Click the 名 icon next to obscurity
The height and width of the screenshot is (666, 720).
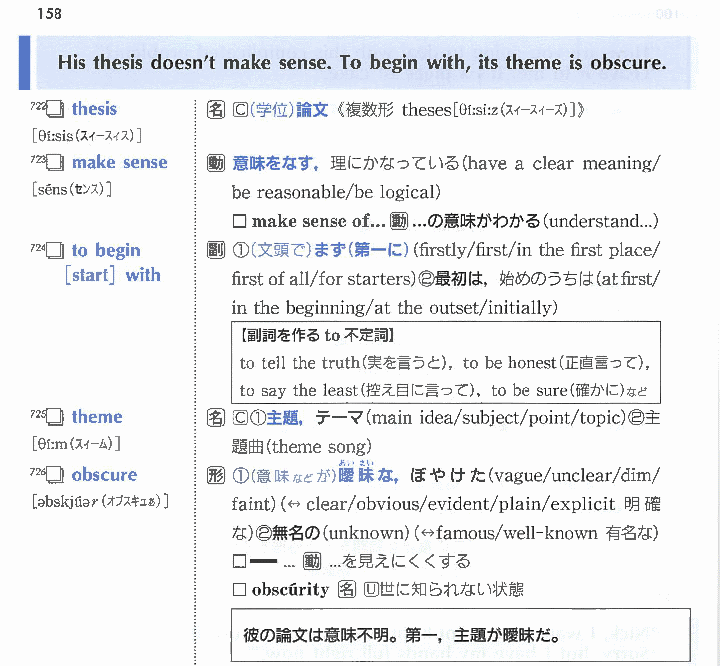tap(347, 590)
